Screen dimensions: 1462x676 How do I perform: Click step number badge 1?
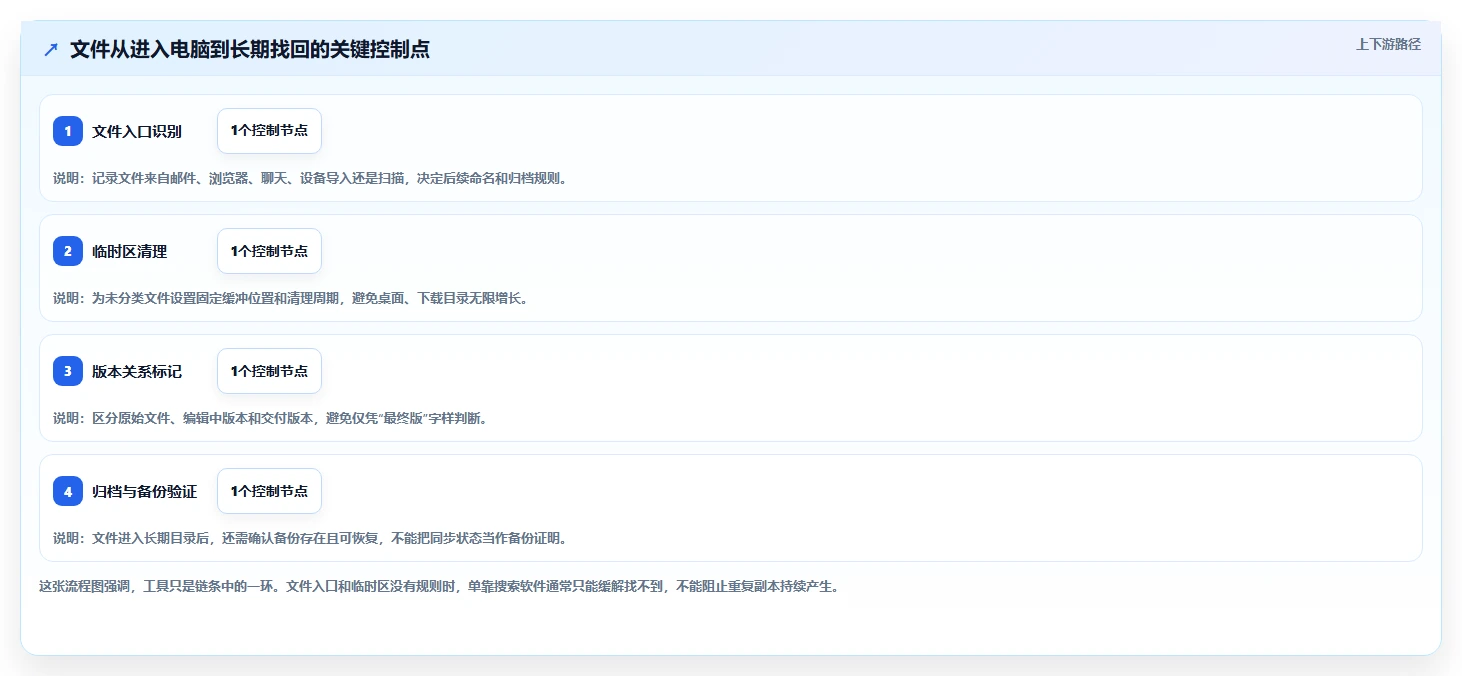(68, 131)
